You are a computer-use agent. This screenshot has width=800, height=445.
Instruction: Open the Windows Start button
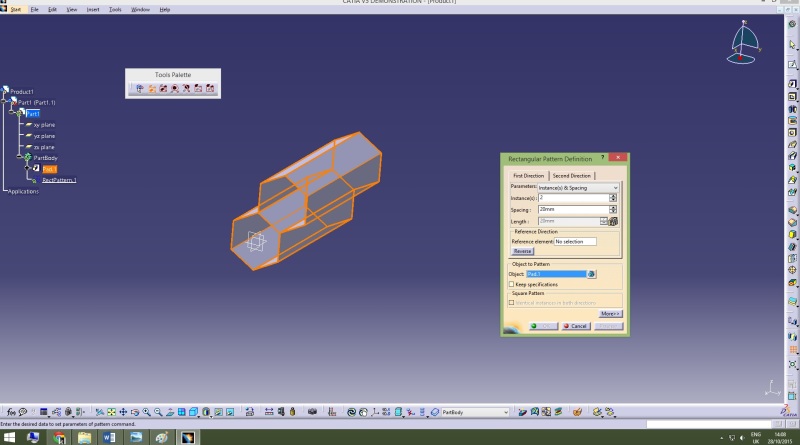[9, 437]
